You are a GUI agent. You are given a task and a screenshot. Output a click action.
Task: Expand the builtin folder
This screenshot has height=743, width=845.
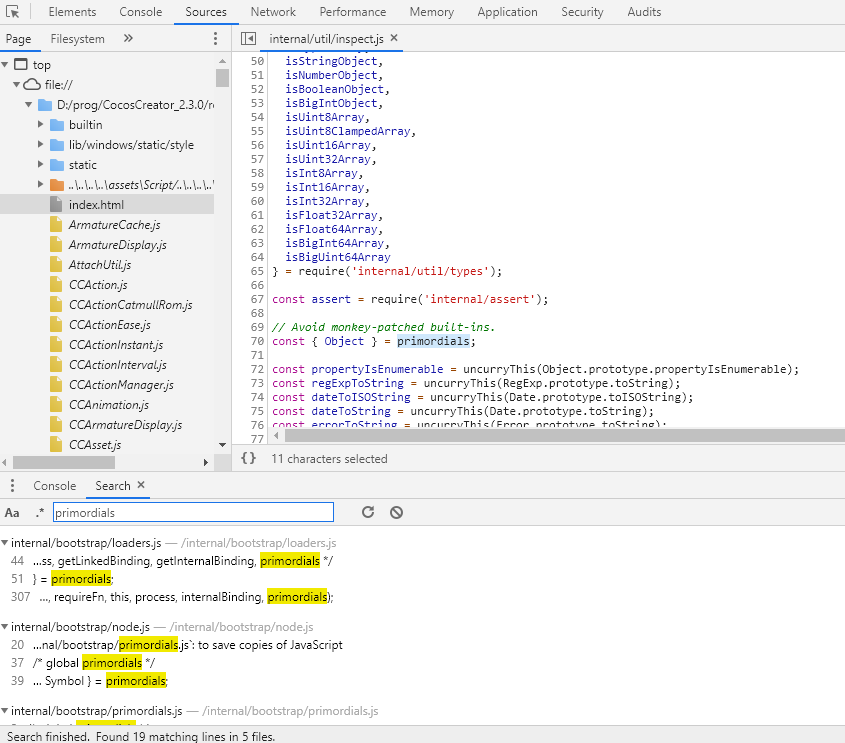(x=41, y=125)
